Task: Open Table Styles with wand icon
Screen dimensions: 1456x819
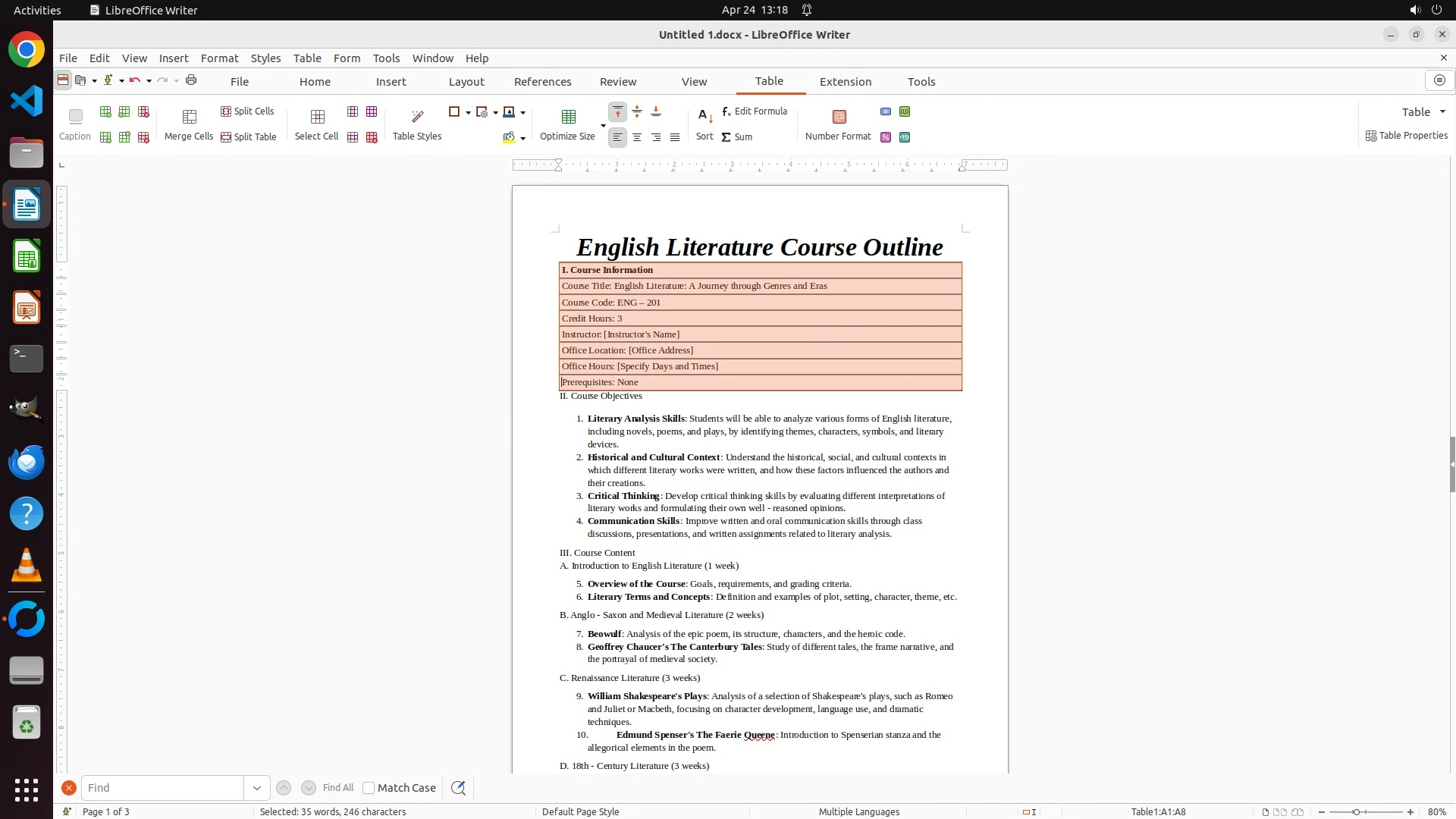Action: 417,117
